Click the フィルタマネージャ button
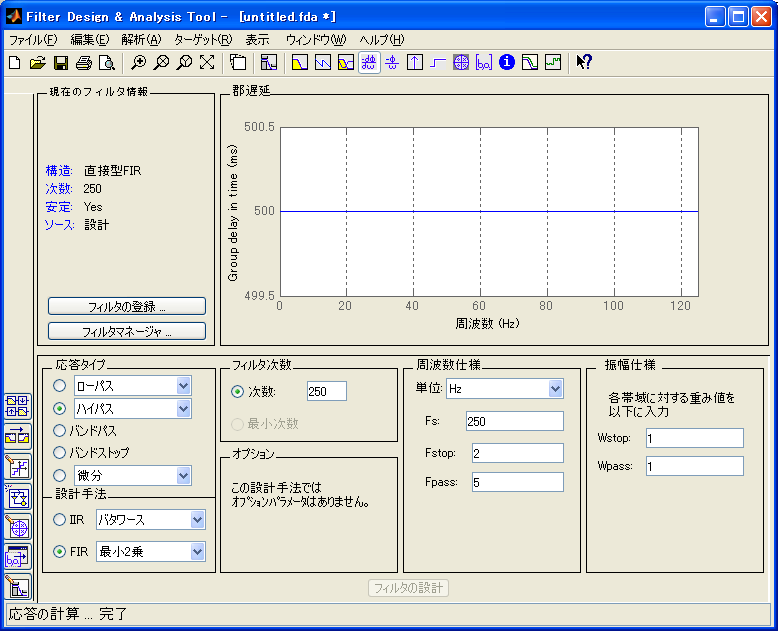 [127, 331]
